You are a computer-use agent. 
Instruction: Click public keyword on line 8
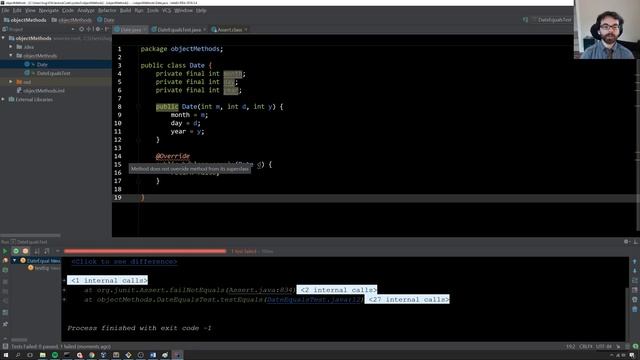point(167,107)
